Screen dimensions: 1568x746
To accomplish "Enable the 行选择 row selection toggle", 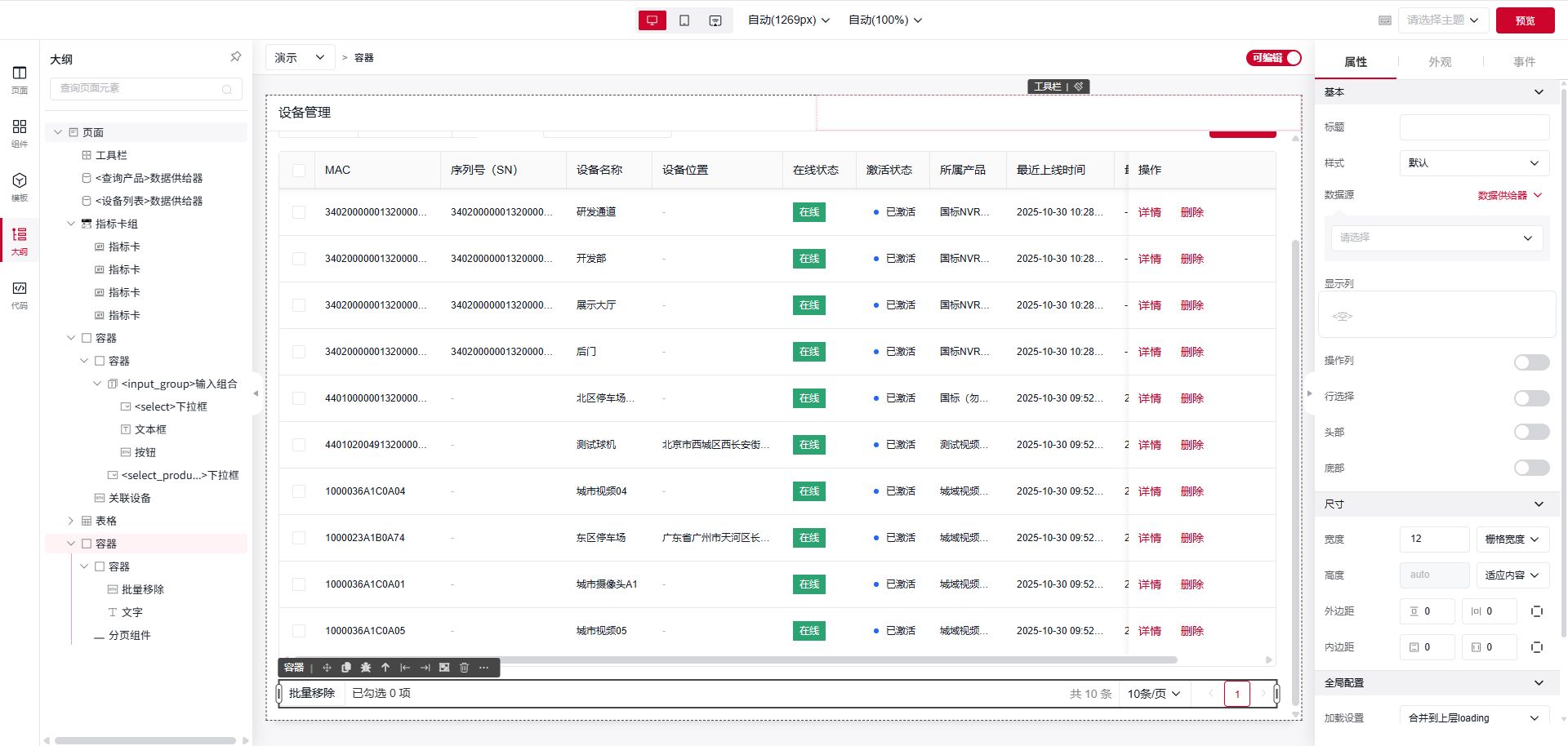I will [x=1531, y=397].
